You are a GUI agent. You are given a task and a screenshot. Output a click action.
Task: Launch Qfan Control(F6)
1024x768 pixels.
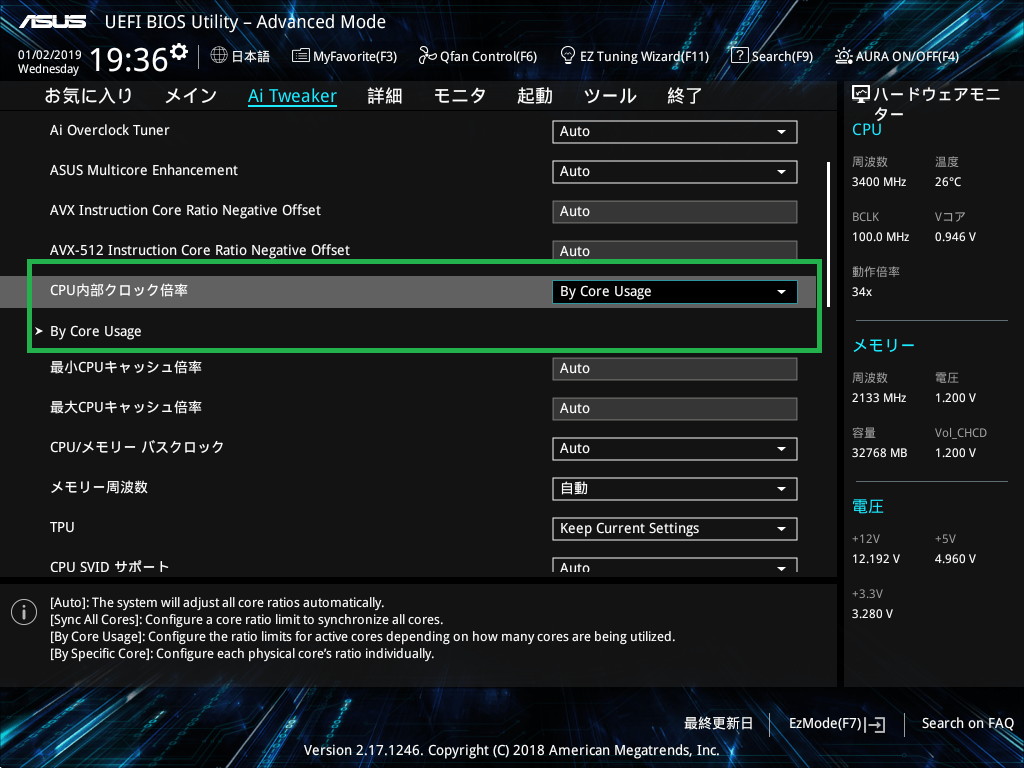(x=478, y=56)
